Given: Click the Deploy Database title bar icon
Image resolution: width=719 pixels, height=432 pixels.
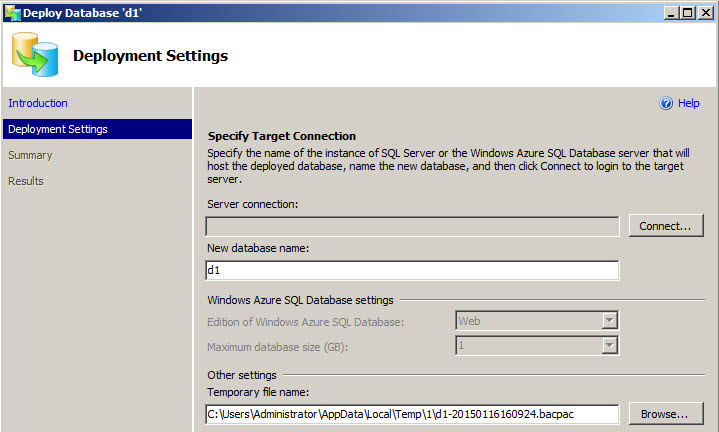Looking at the screenshot, I should pos(11,11).
